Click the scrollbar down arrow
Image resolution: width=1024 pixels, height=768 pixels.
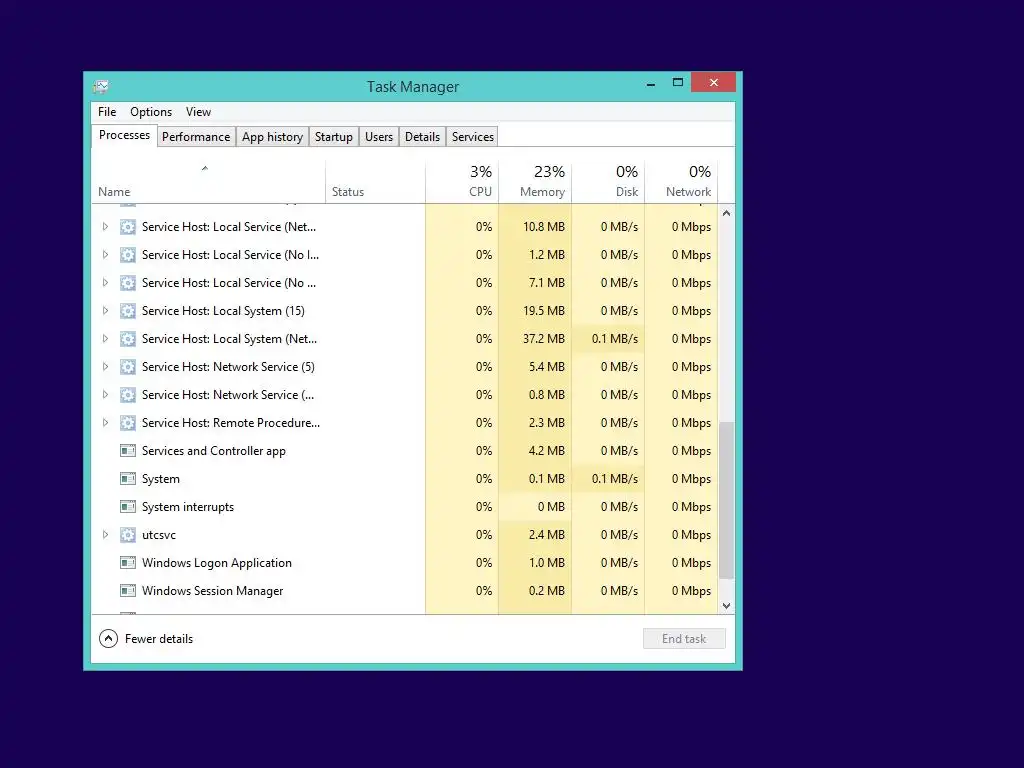726,606
